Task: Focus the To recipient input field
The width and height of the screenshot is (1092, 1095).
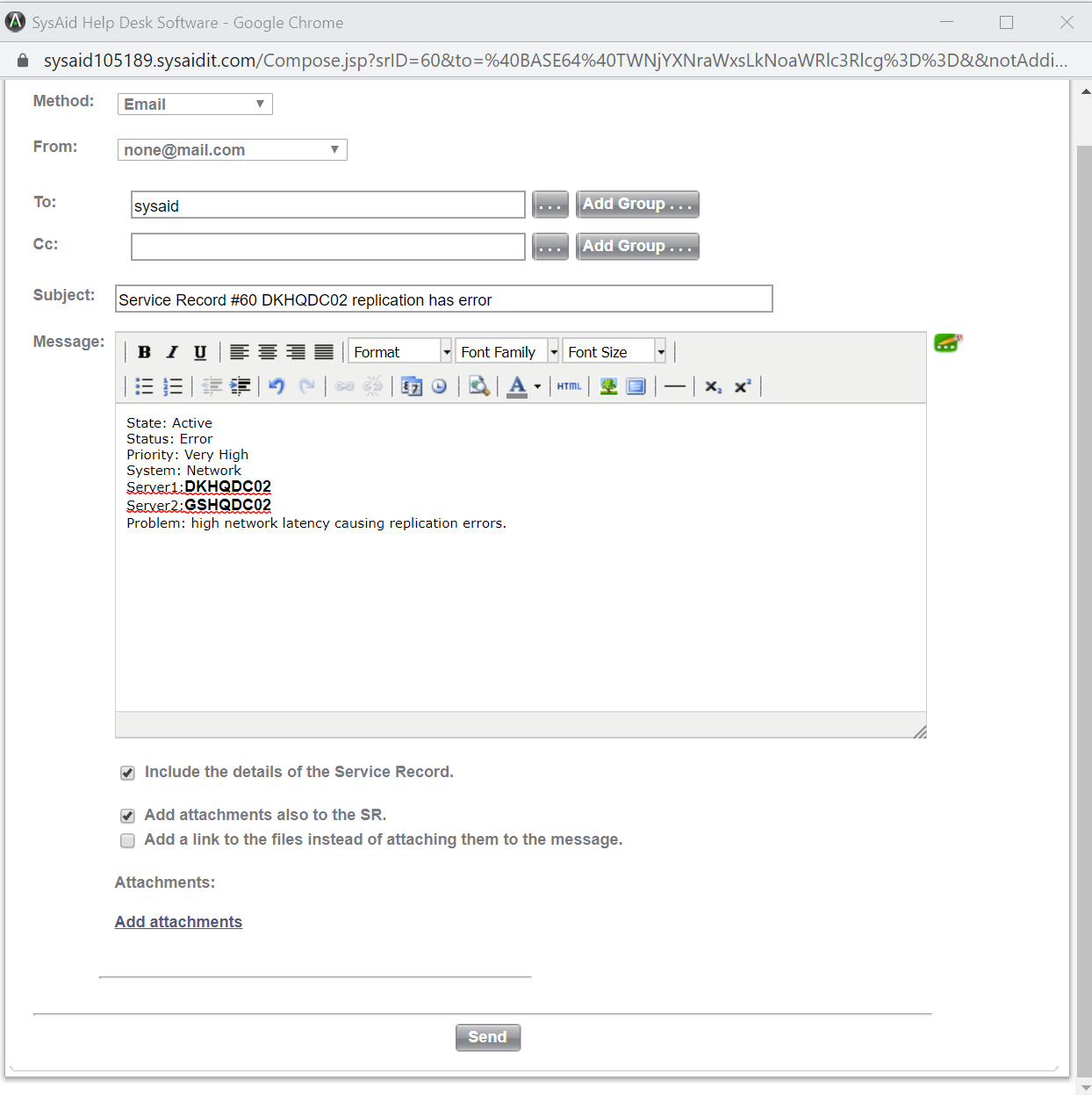Action: coord(328,205)
